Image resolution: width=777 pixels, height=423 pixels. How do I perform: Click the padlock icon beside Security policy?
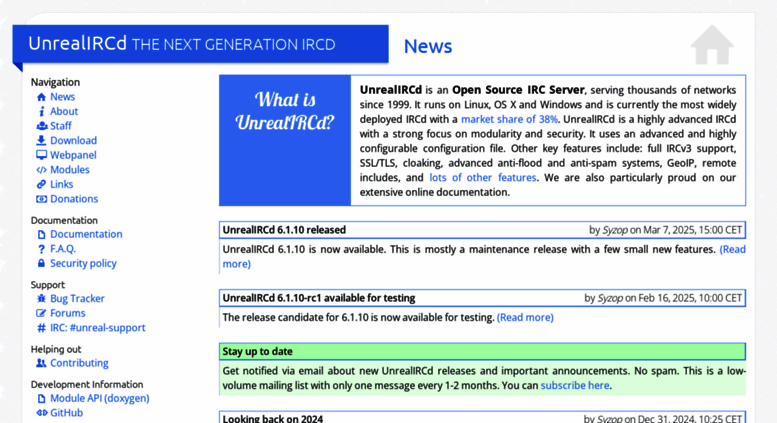[x=41, y=263]
